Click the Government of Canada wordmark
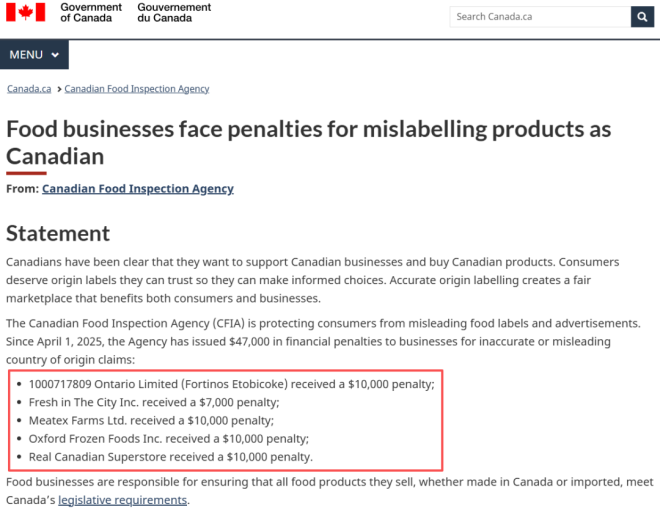The image size is (660, 512). [x=91, y=12]
